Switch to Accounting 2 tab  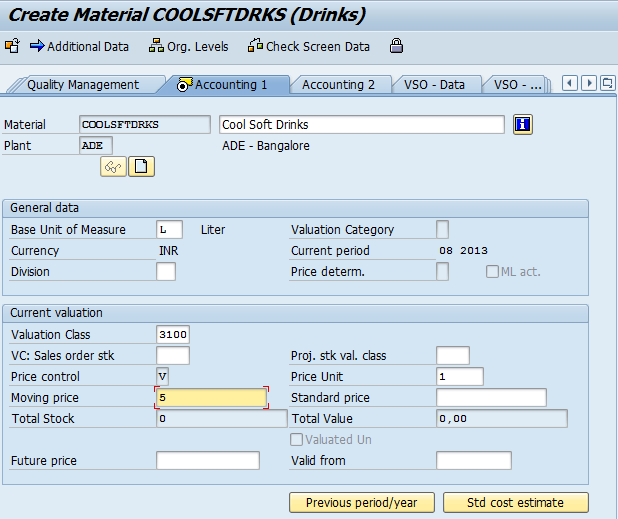pos(338,85)
